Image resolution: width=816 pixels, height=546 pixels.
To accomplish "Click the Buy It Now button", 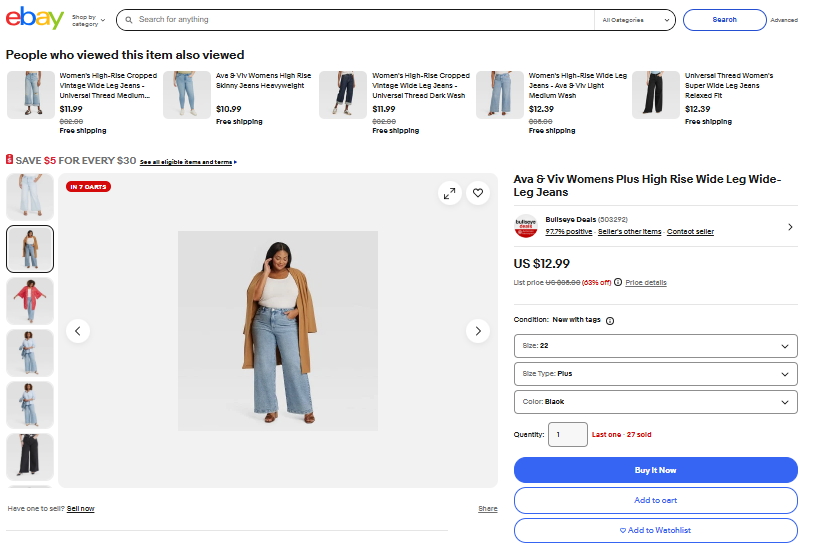I will coord(656,470).
